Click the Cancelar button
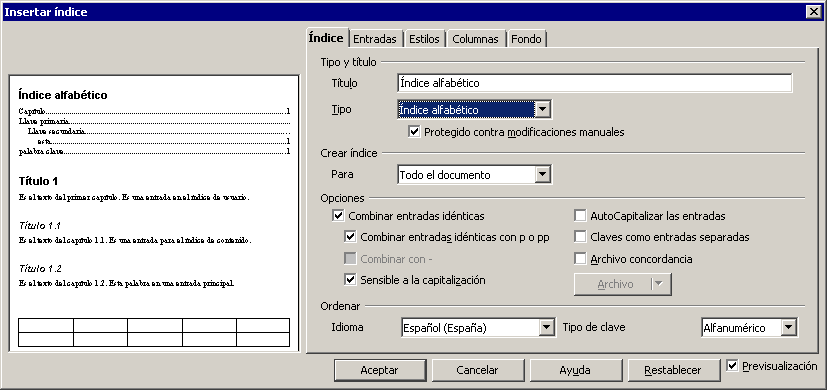This screenshot has width=827, height=390. click(477, 370)
